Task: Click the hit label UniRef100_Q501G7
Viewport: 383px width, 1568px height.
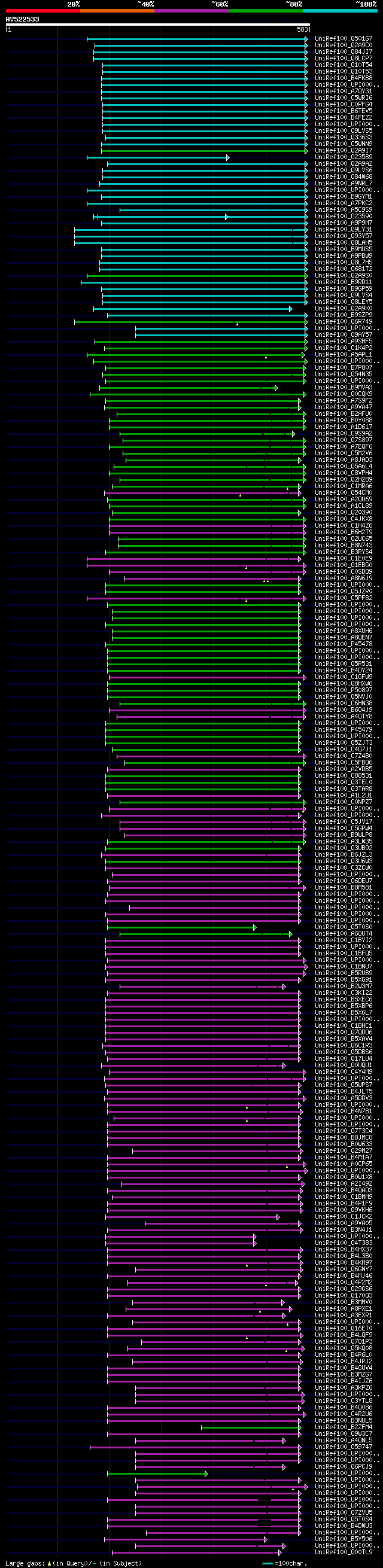Action: tap(344, 39)
